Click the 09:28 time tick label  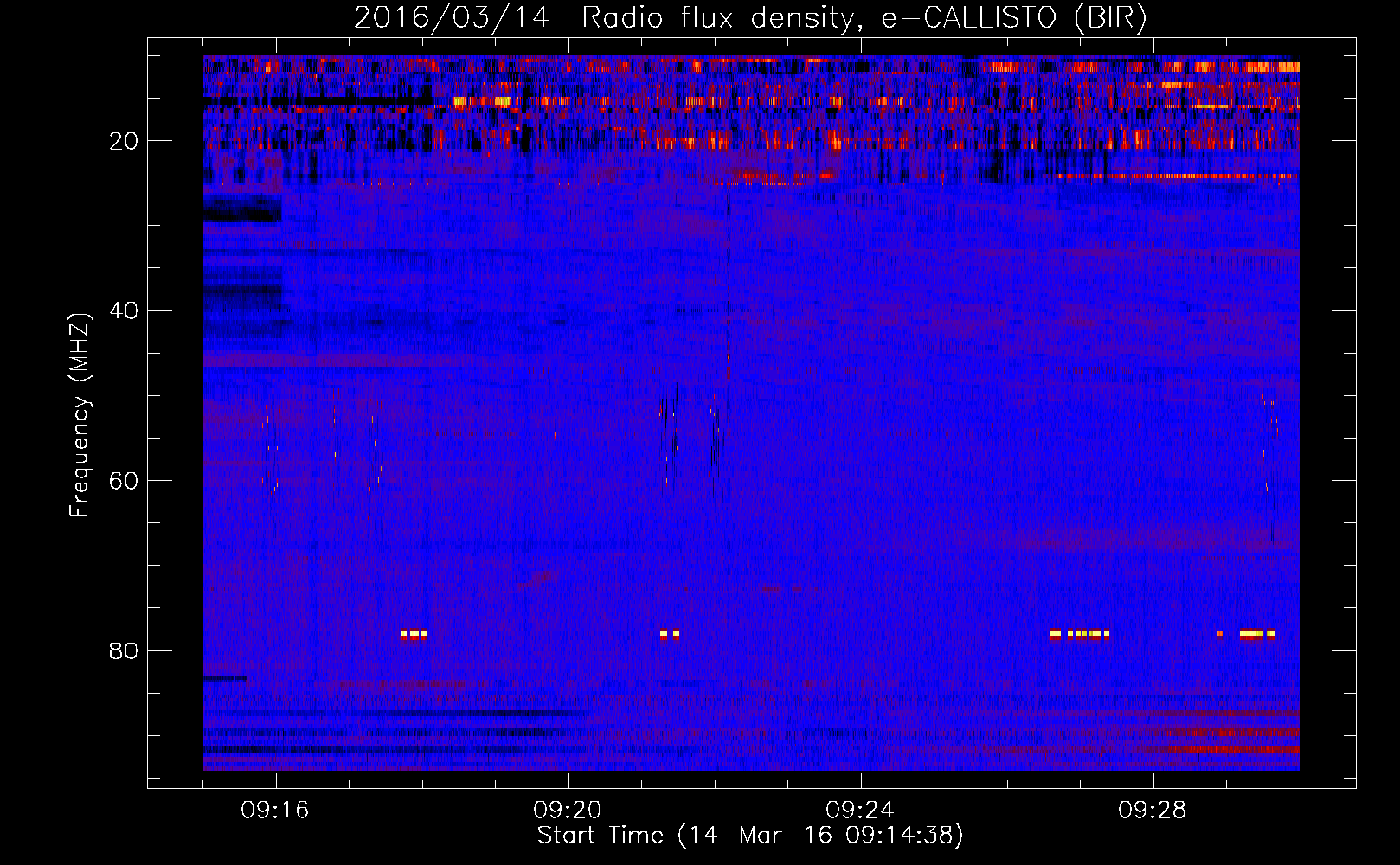click(1153, 811)
